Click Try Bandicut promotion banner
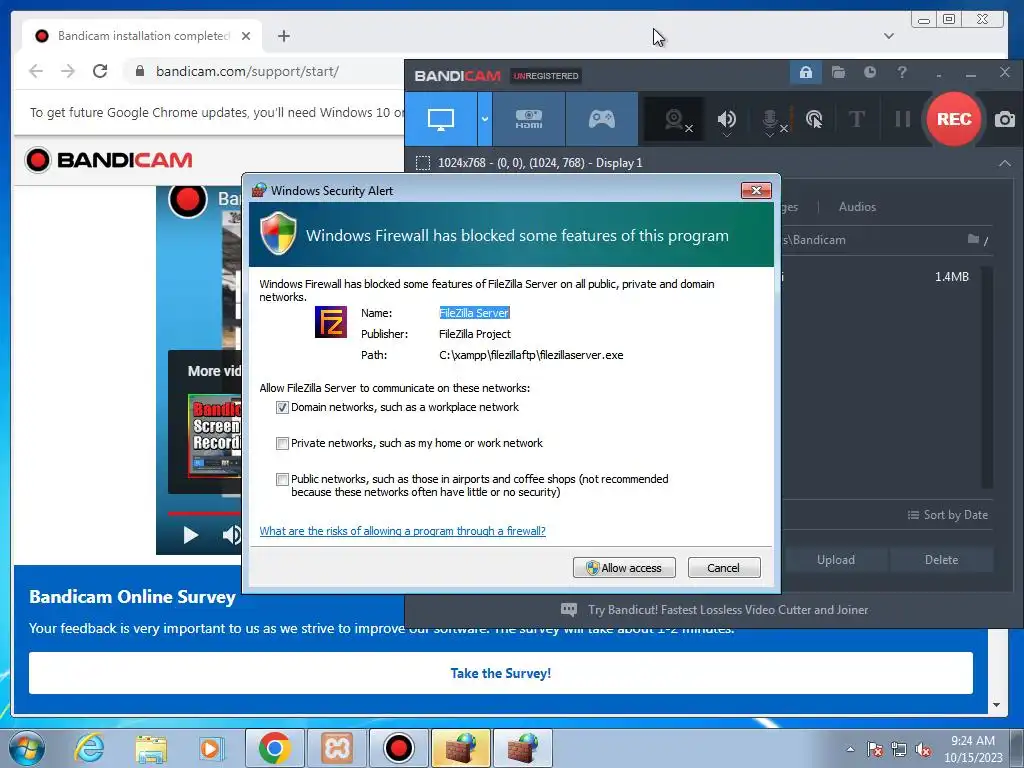This screenshot has width=1024, height=768. point(714,610)
